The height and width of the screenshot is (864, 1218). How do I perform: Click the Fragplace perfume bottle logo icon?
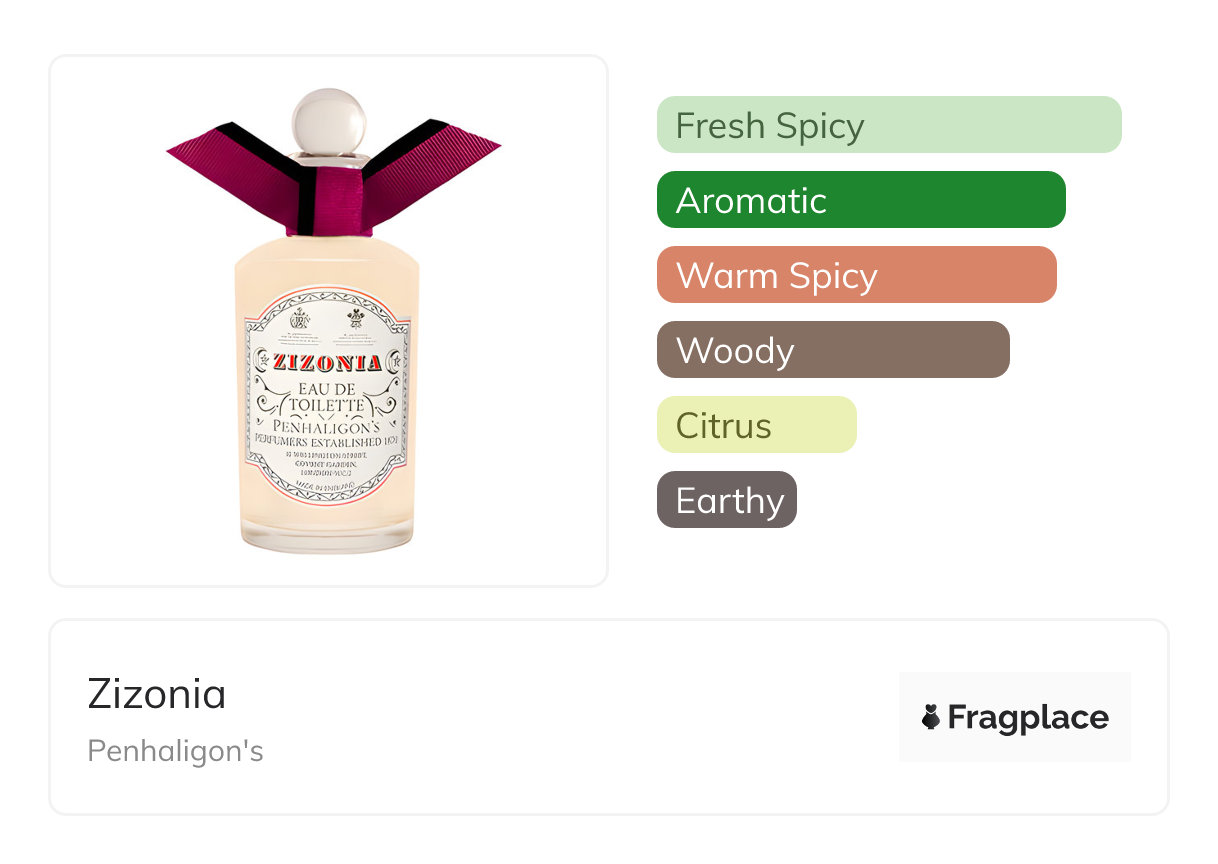pyautogui.click(x=931, y=717)
